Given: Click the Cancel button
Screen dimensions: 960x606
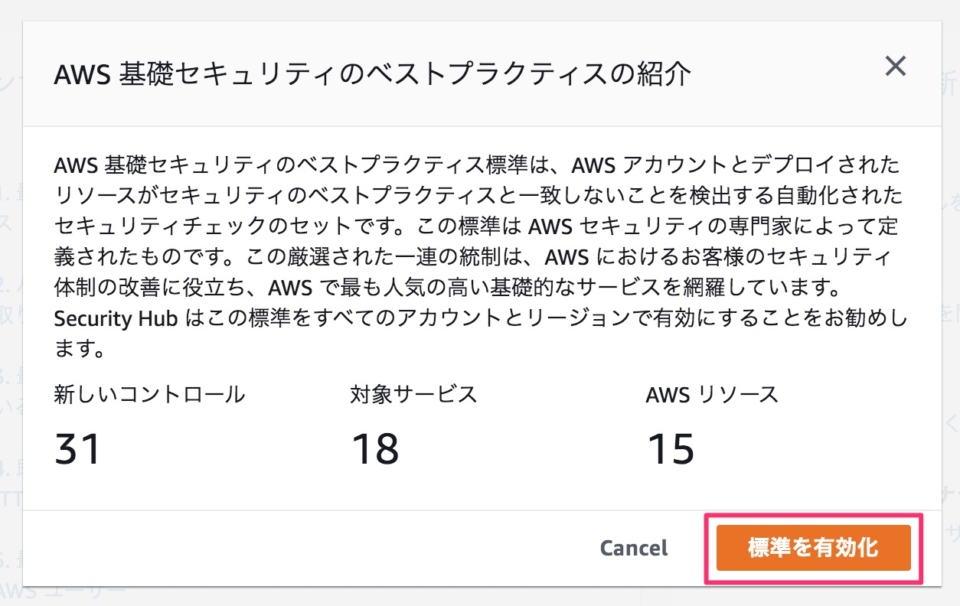Looking at the screenshot, I should [x=633, y=548].
